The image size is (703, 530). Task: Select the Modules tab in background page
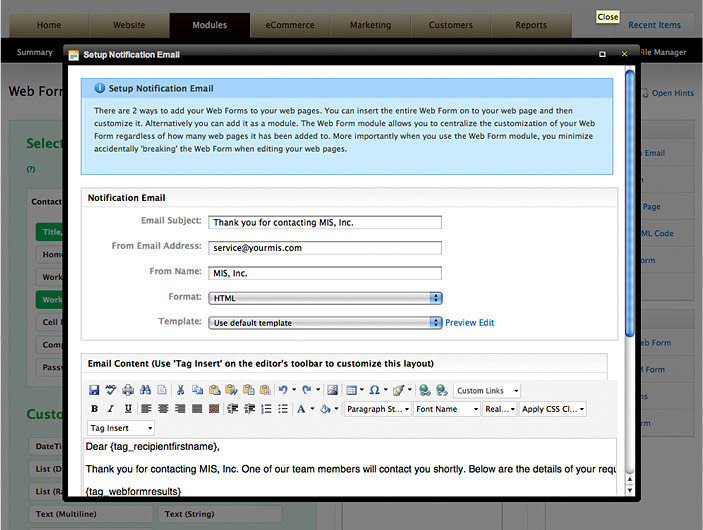[x=209, y=25]
